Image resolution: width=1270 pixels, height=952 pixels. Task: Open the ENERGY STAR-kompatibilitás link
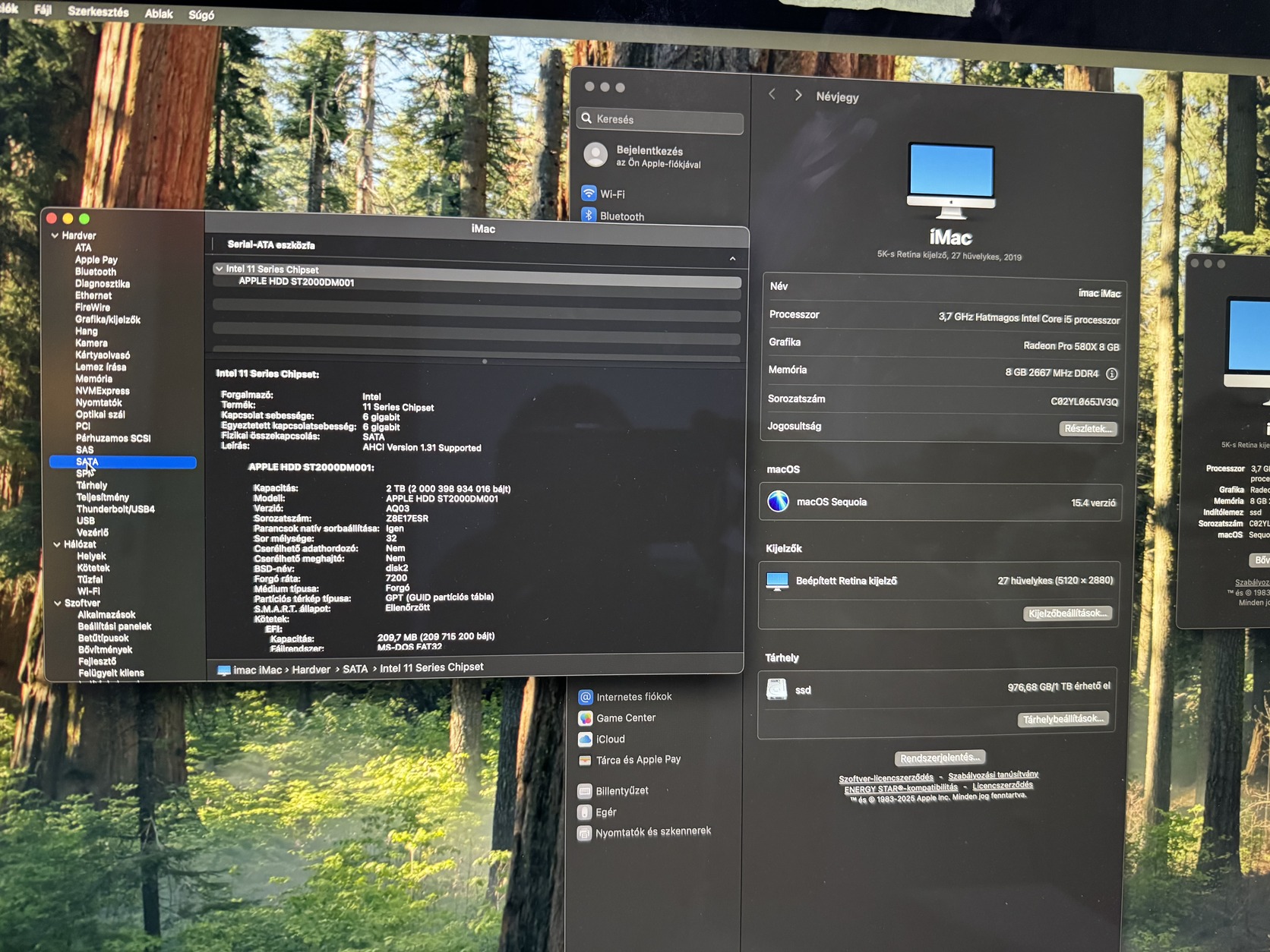901,789
